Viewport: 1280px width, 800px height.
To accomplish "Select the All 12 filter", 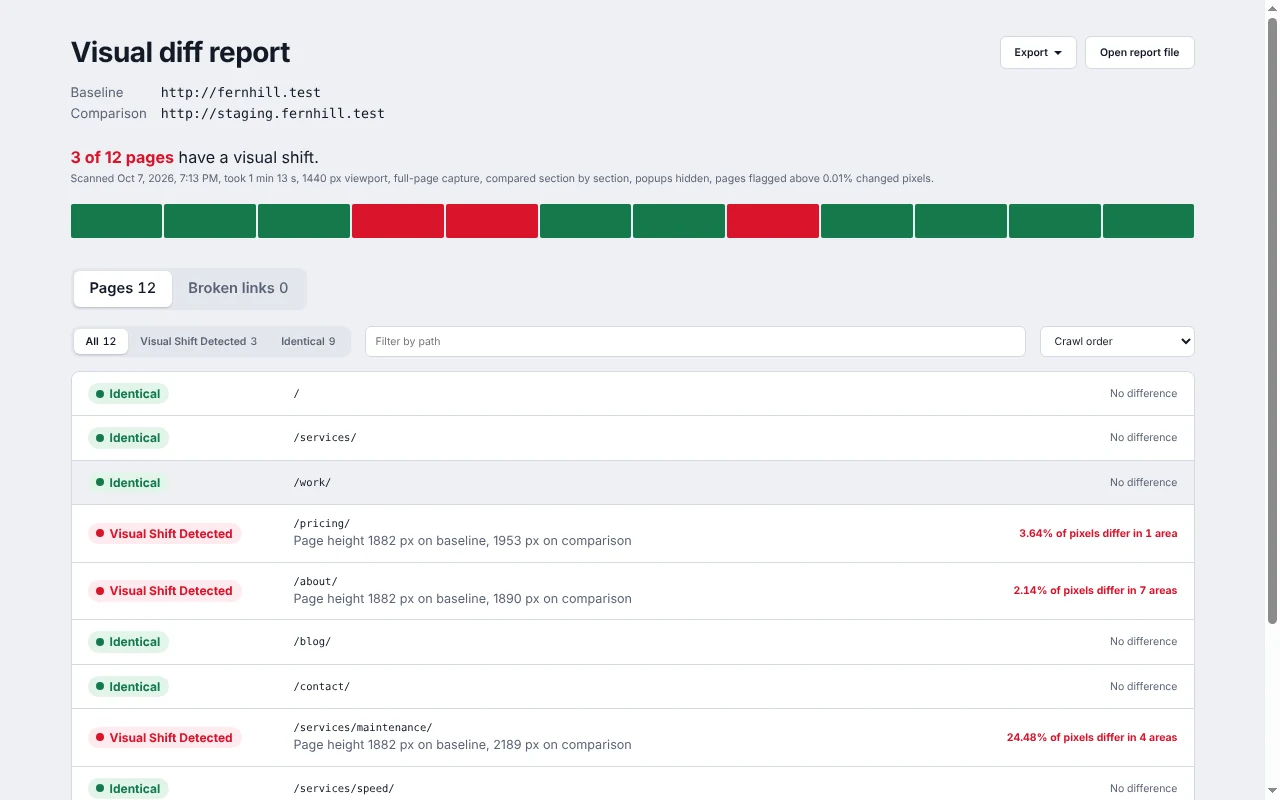I will pyautogui.click(x=101, y=341).
